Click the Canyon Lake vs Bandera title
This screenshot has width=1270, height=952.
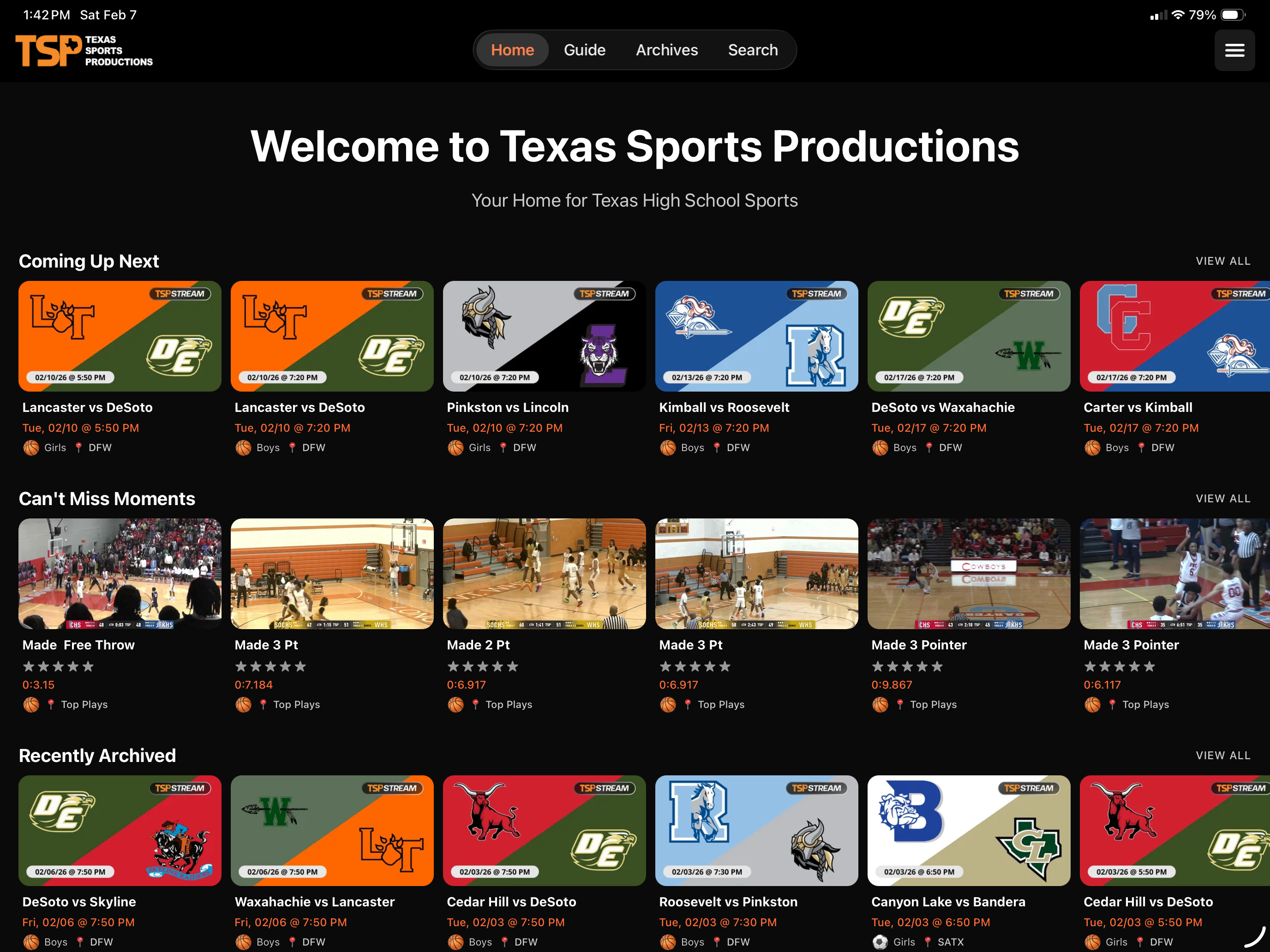948,902
